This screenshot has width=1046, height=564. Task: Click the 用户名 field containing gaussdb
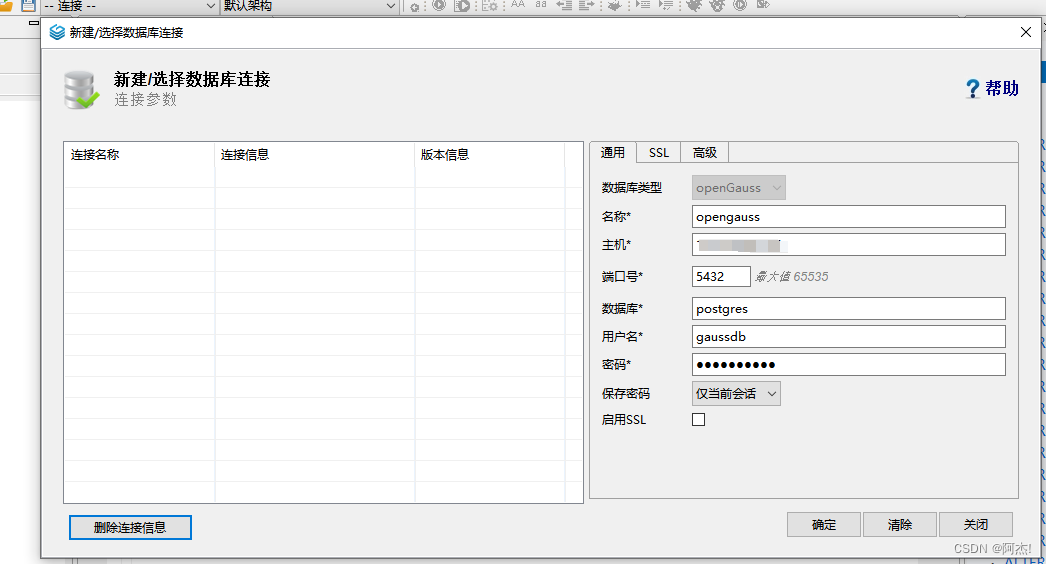point(849,337)
